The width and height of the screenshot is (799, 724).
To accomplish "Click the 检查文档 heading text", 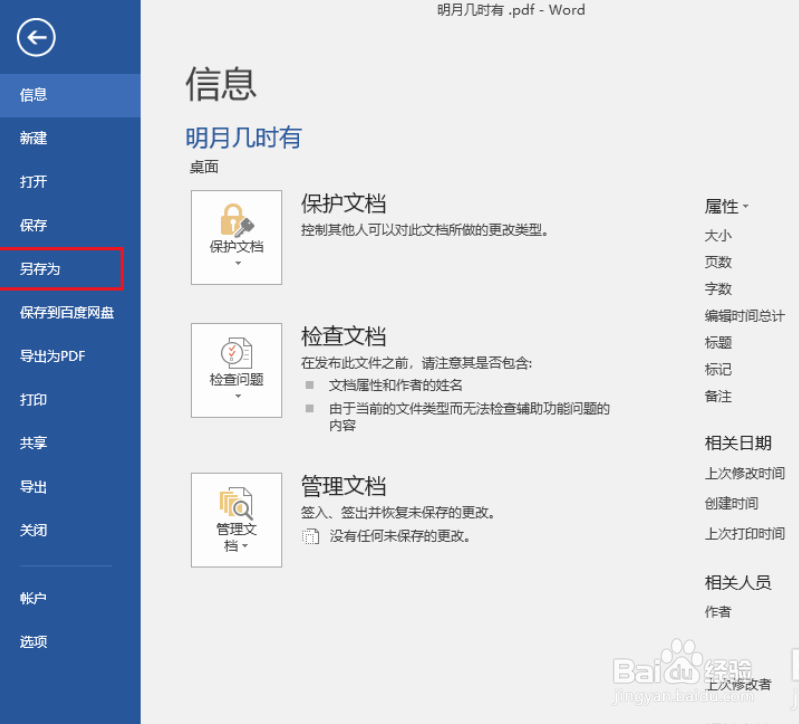I will click(x=343, y=336).
